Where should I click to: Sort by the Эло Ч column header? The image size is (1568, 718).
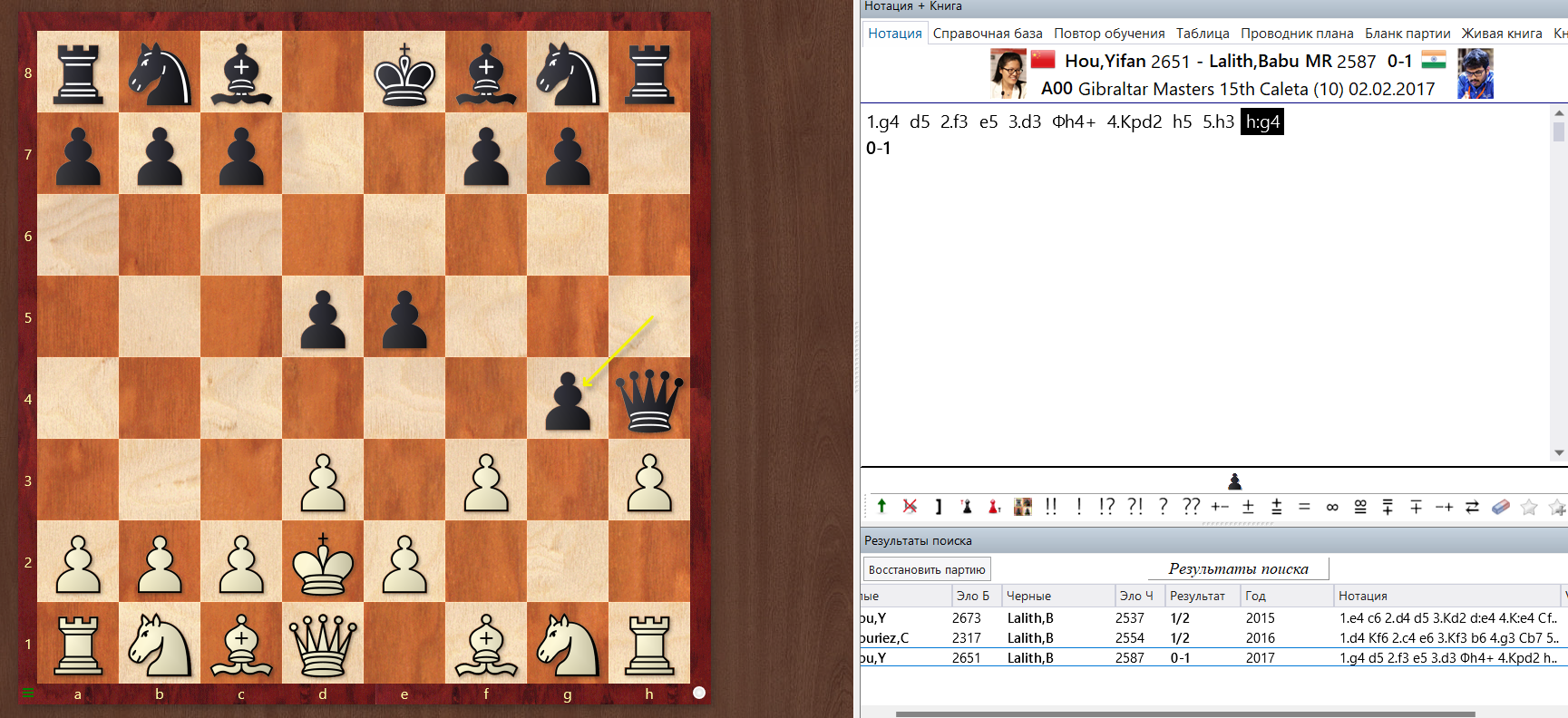1140,596
